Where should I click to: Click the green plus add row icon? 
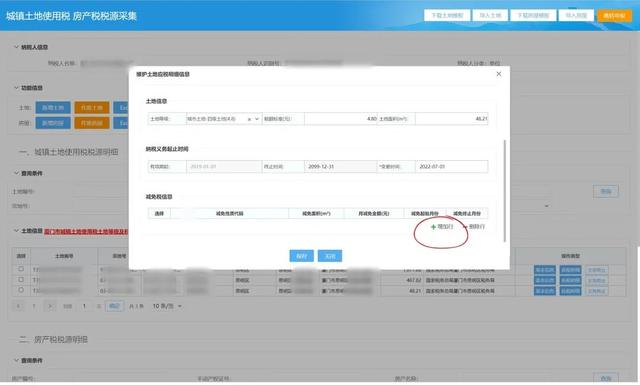(433, 227)
